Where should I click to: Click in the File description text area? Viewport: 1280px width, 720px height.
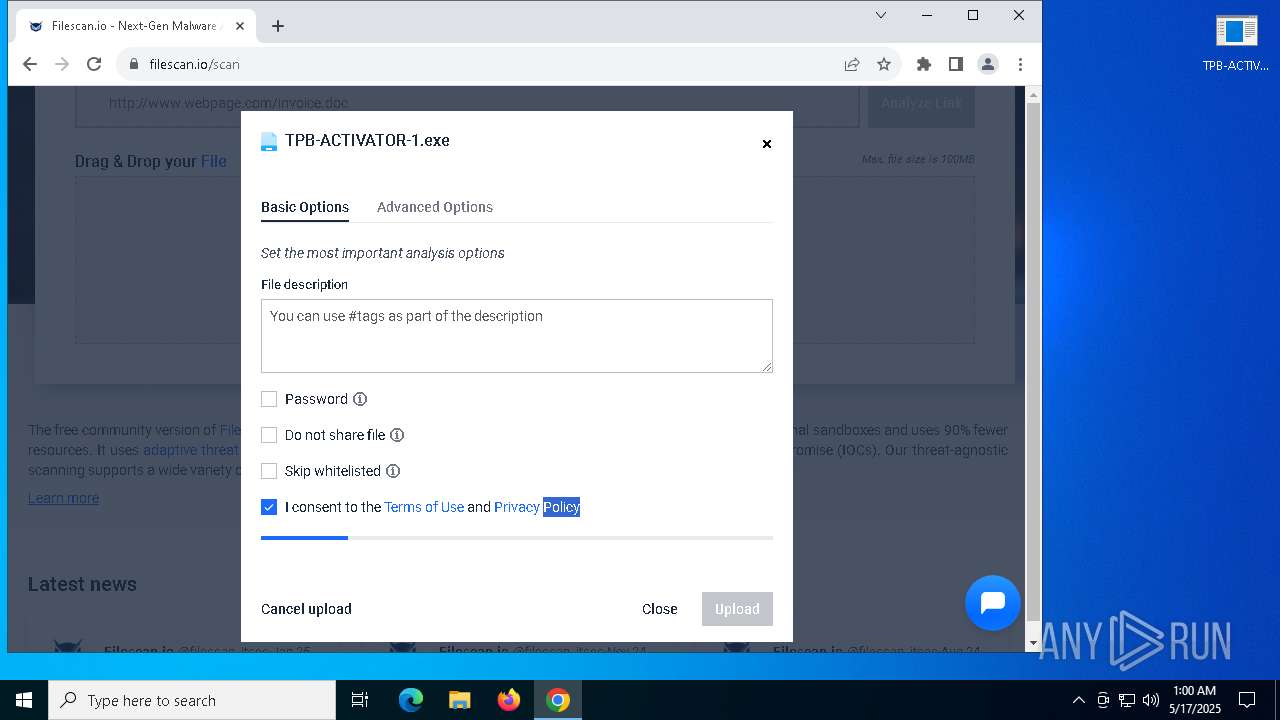pyautogui.click(x=517, y=336)
